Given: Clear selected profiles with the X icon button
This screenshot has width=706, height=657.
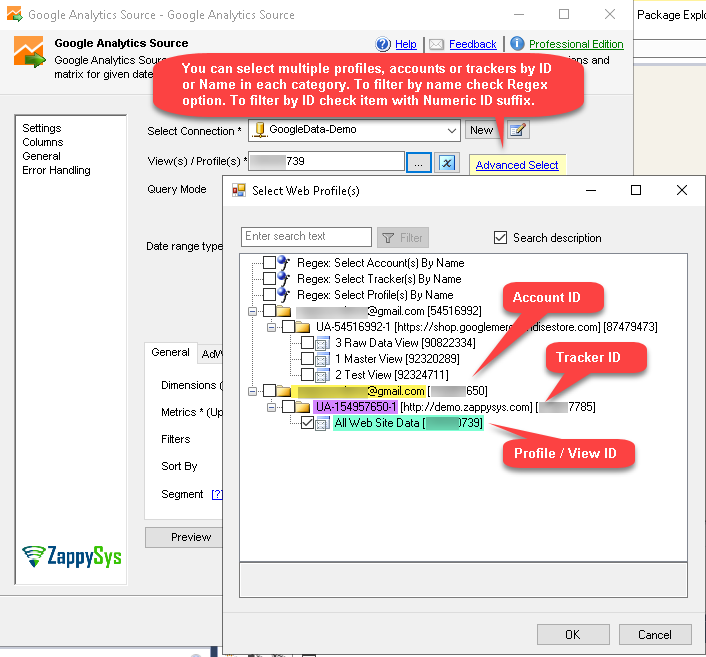Looking at the screenshot, I should [447, 163].
